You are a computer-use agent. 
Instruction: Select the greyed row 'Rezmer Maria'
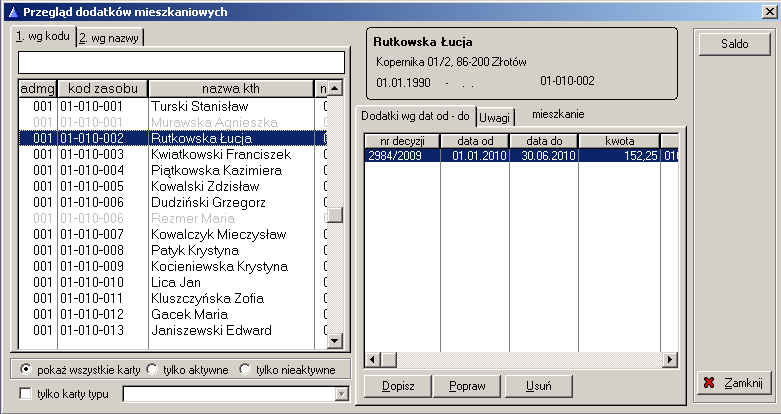click(x=173, y=218)
